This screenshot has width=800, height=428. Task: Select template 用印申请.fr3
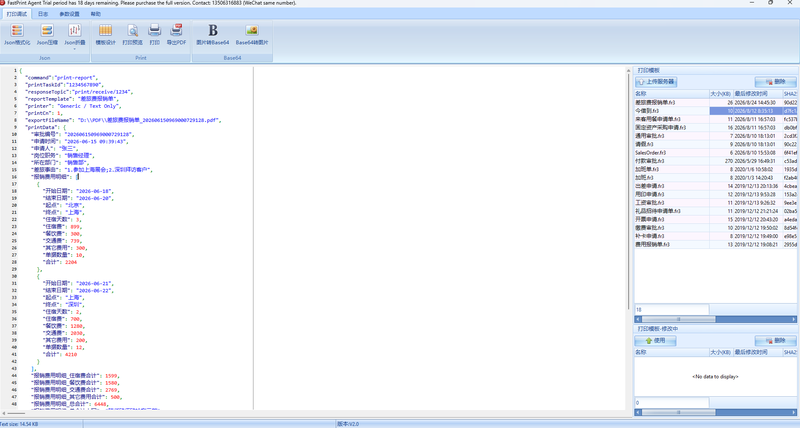coord(671,194)
